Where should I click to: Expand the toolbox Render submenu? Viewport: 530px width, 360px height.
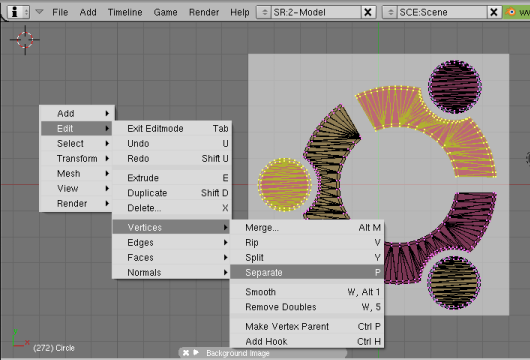click(77, 203)
